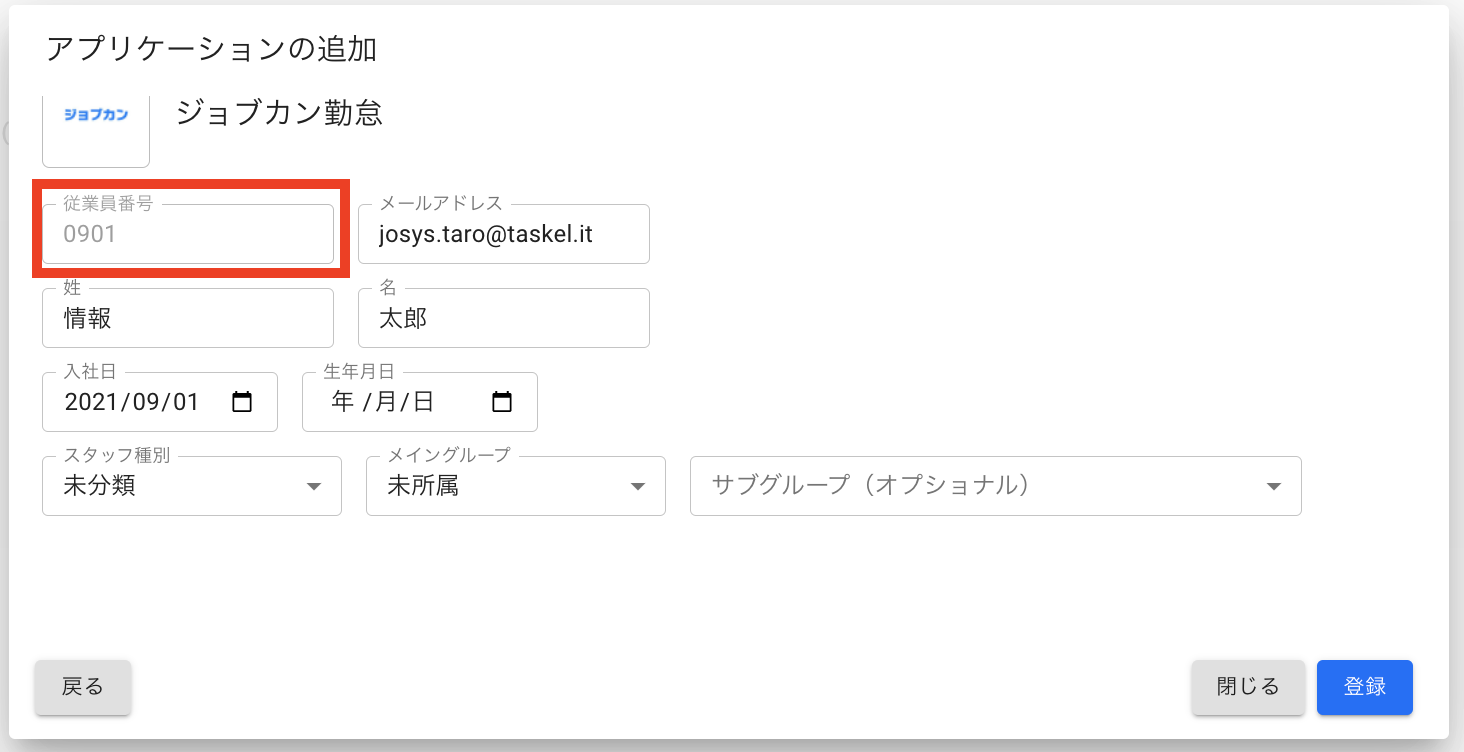
Task: Click the ジョブカン logo image
Action: tap(96, 116)
